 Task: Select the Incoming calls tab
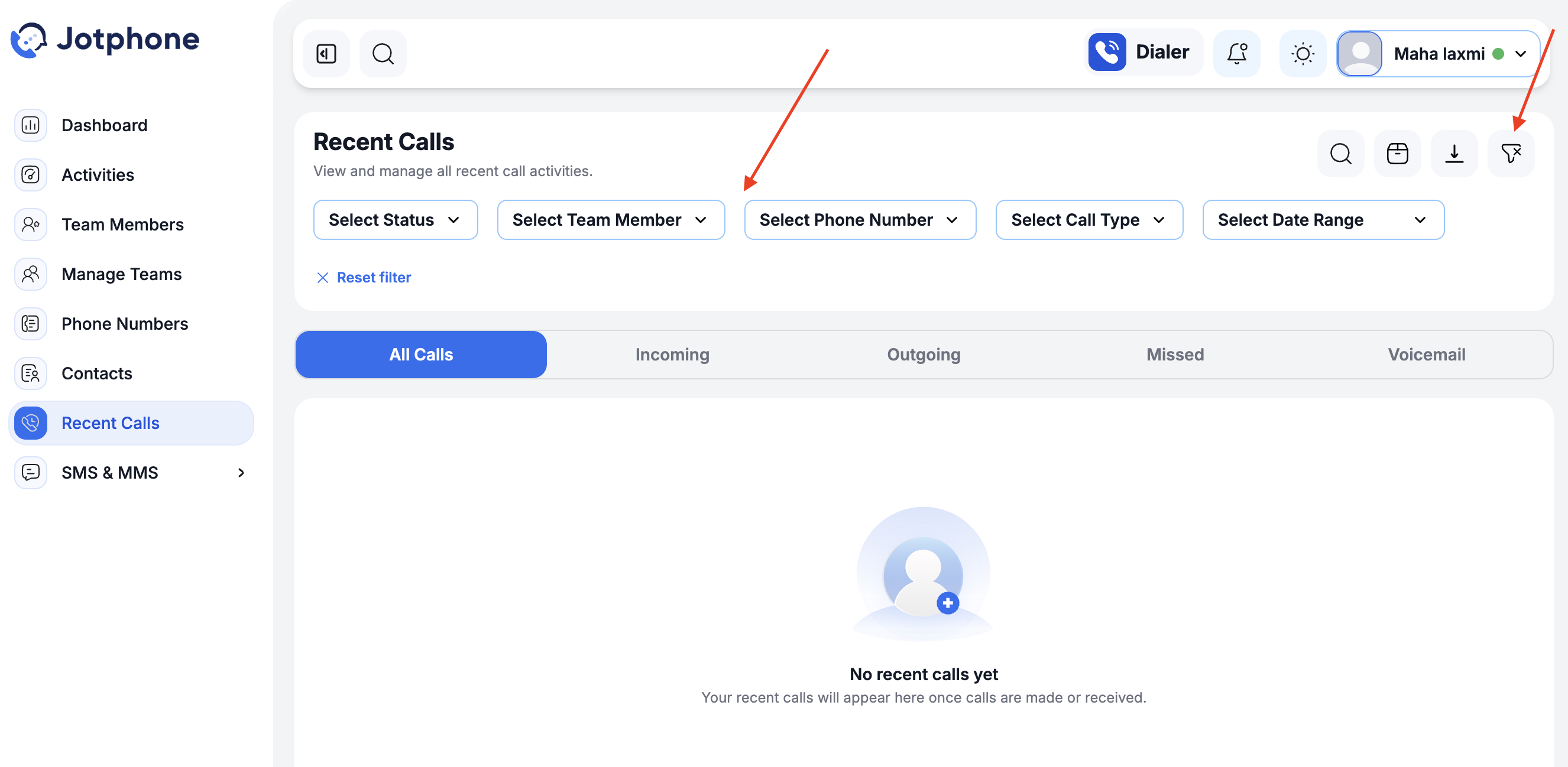pos(672,355)
